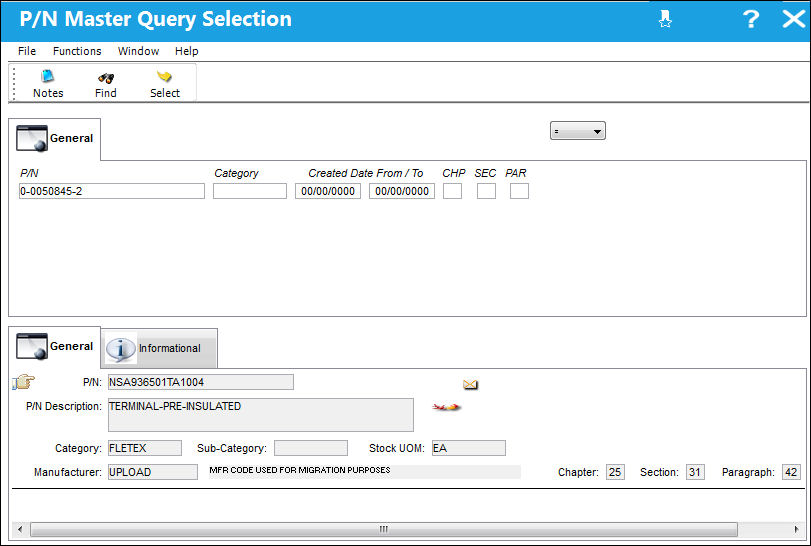Click the pin favorite icon in title bar

coord(665,20)
